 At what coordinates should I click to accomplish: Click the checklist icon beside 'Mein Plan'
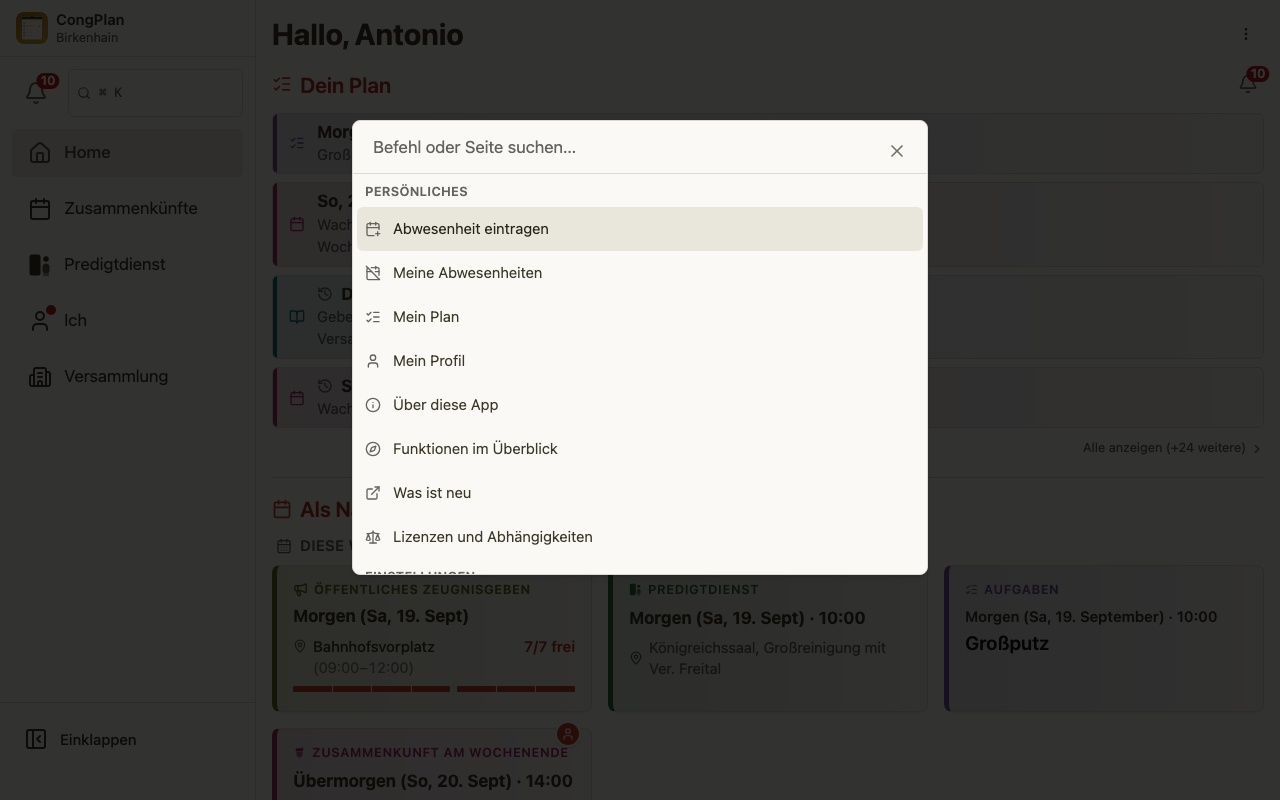coord(373,317)
